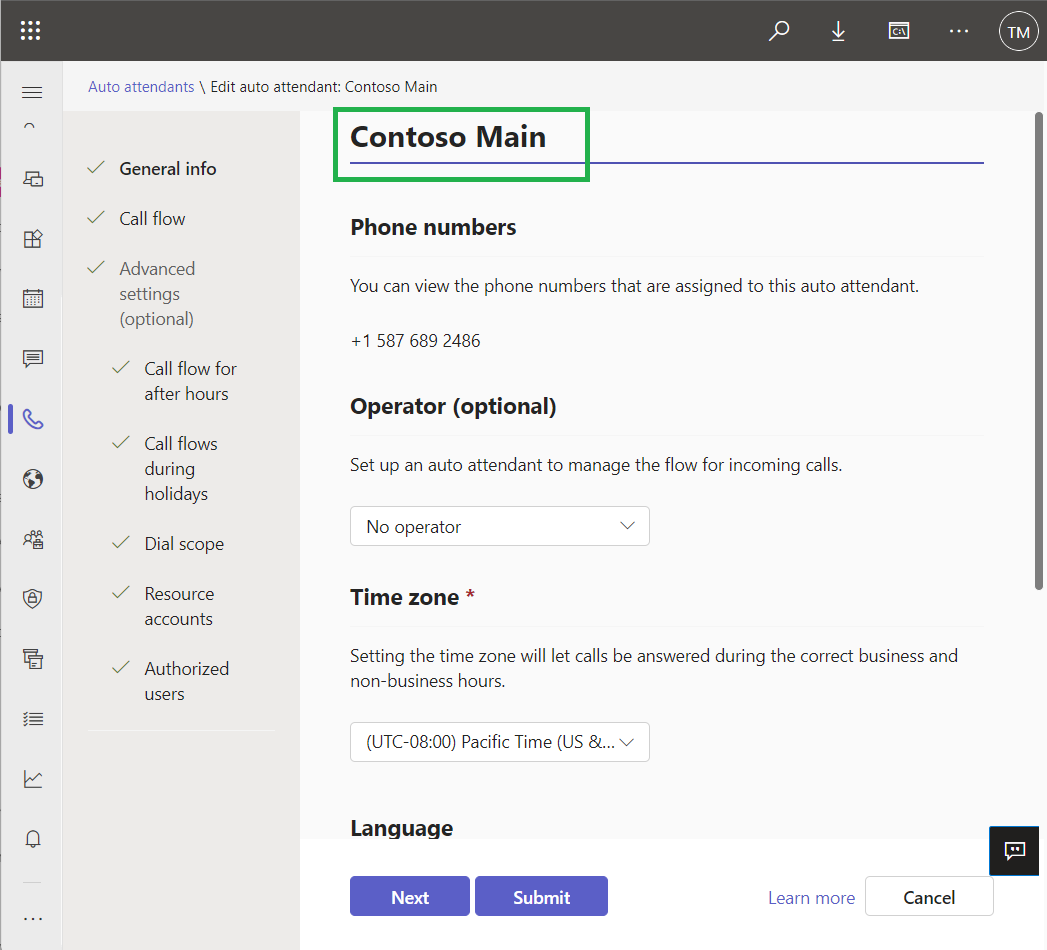
Task: Click the Auto attendants breadcrumb link
Action: (141, 87)
